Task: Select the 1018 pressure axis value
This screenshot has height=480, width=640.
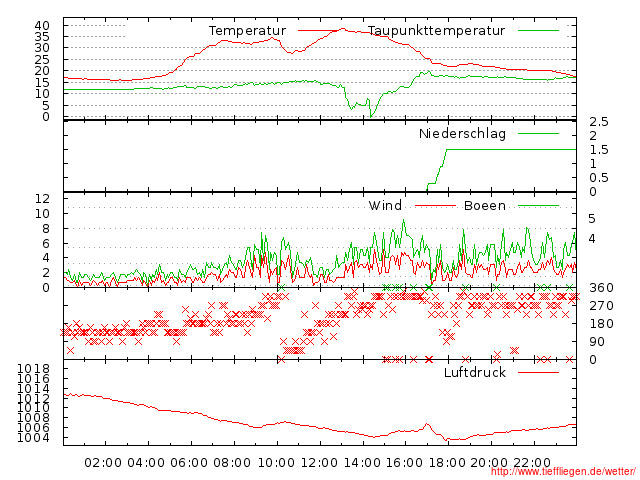Action: (x=33, y=369)
